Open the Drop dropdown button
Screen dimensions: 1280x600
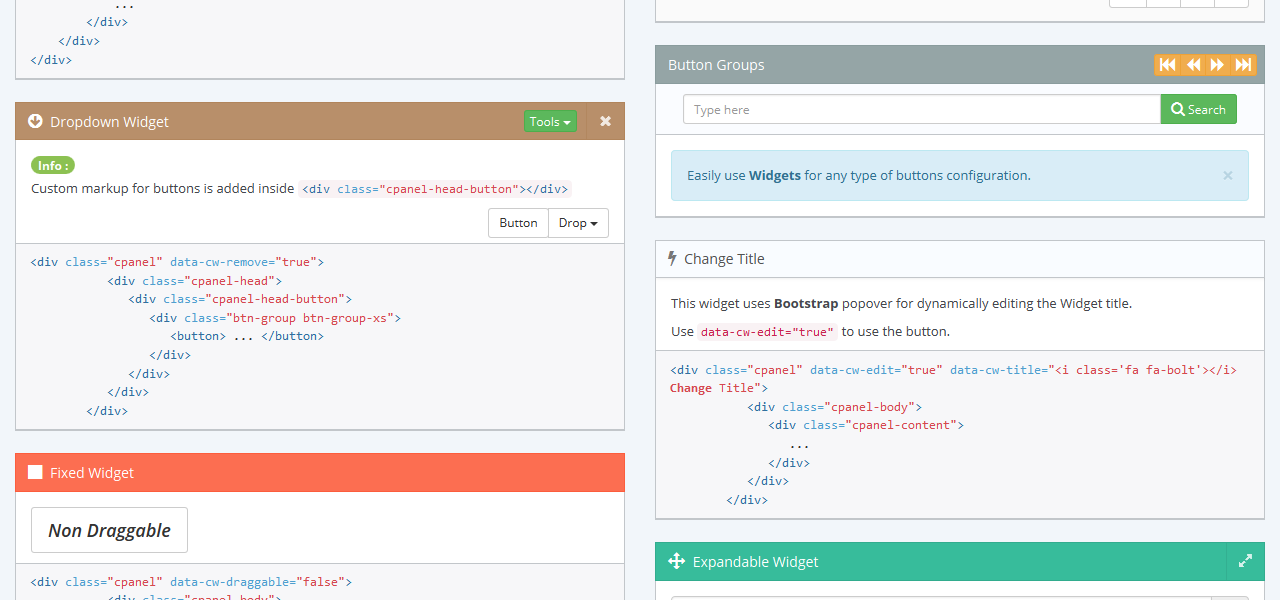pyautogui.click(x=578, y=223)
